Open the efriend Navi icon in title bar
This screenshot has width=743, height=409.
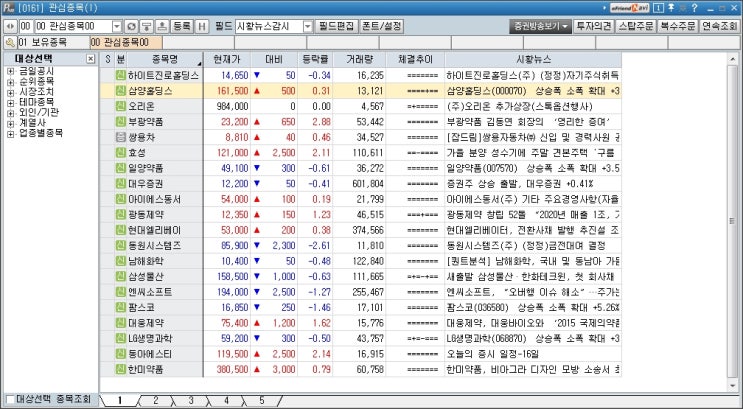coord(629,8)
